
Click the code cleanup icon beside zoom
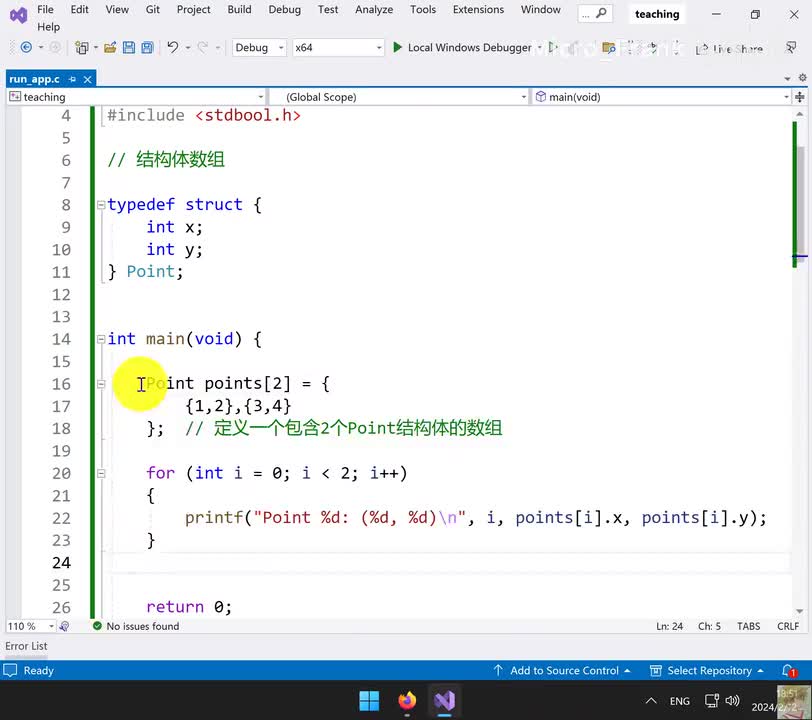tap(64, 626)
